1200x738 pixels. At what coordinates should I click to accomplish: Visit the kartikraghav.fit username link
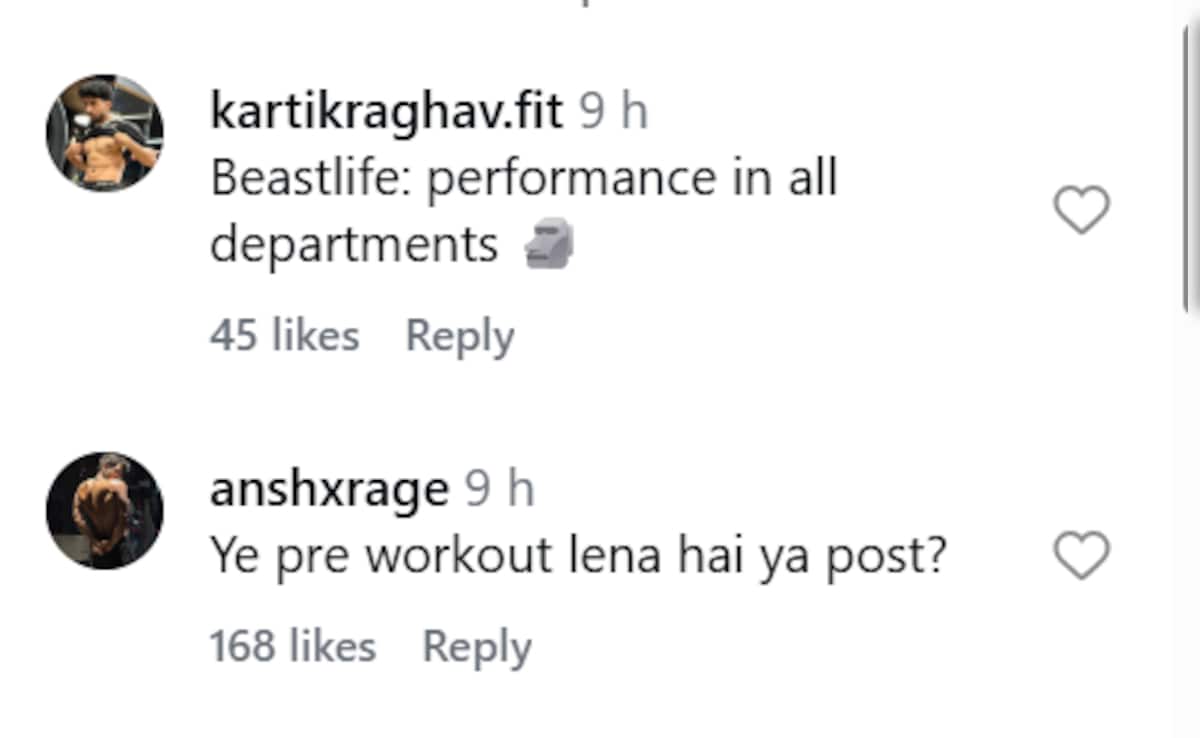coord(386,112)
